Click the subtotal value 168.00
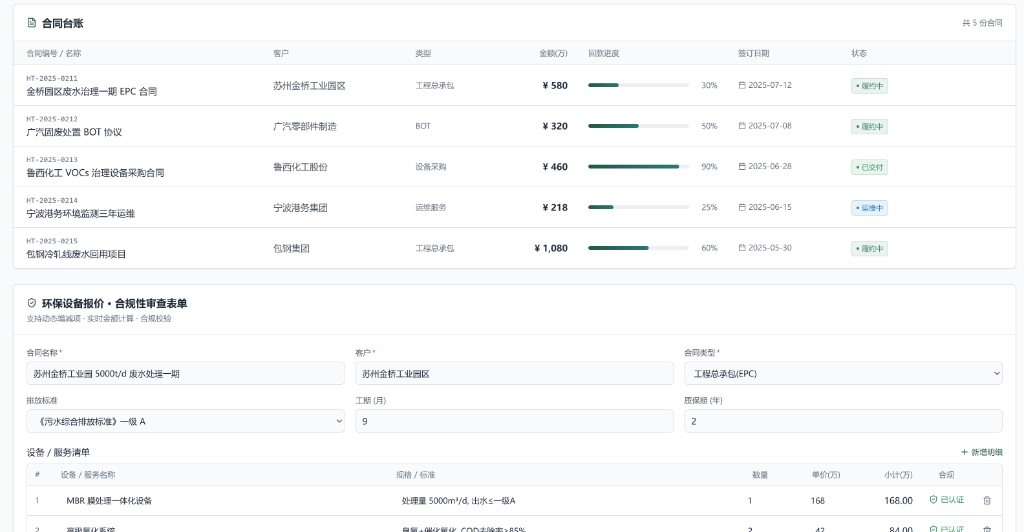Image resolution: width=1024 pixels, height=532 pixels. [x=898, y=501]
